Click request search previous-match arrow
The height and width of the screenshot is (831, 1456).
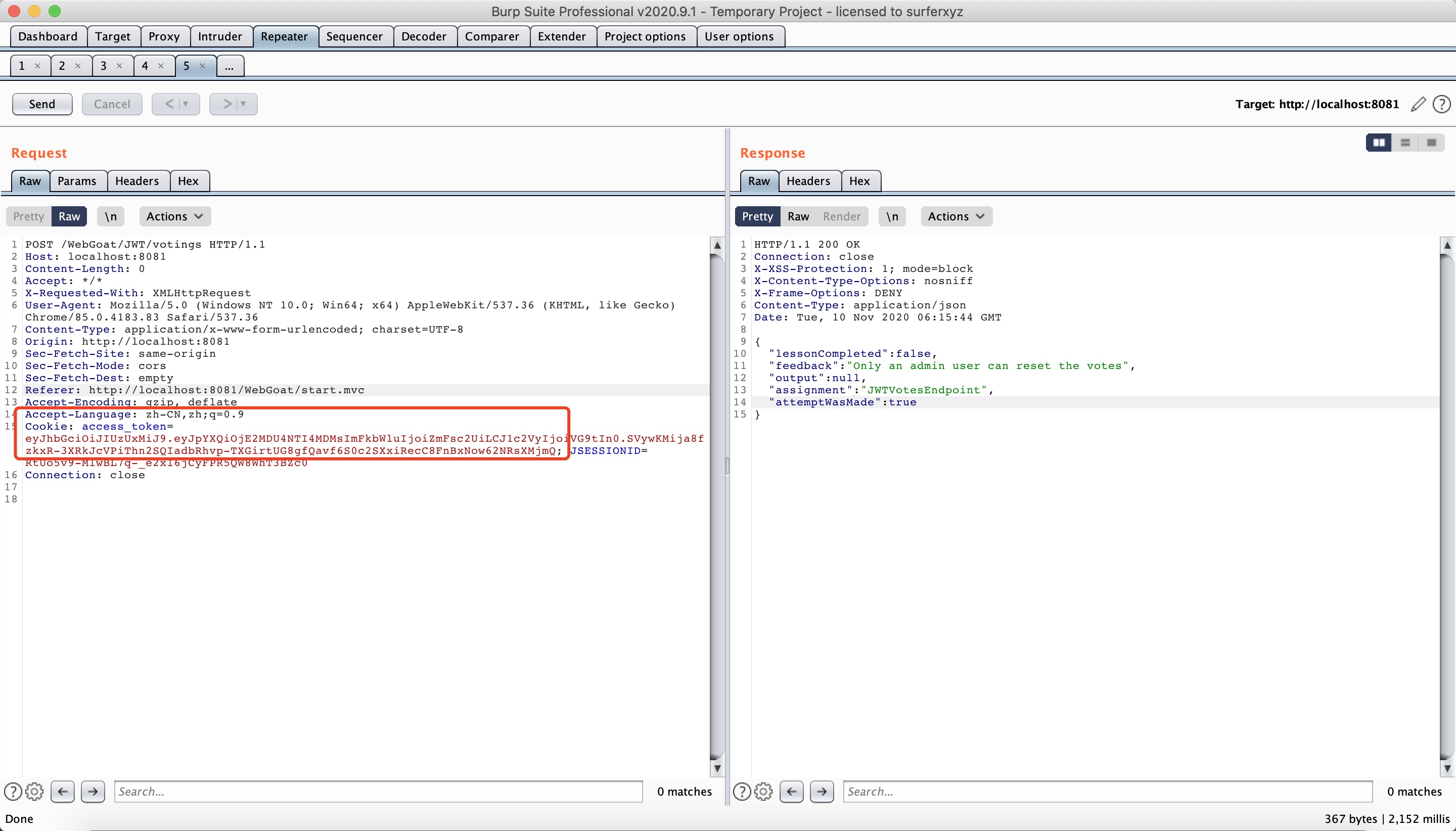pos(63,791)
